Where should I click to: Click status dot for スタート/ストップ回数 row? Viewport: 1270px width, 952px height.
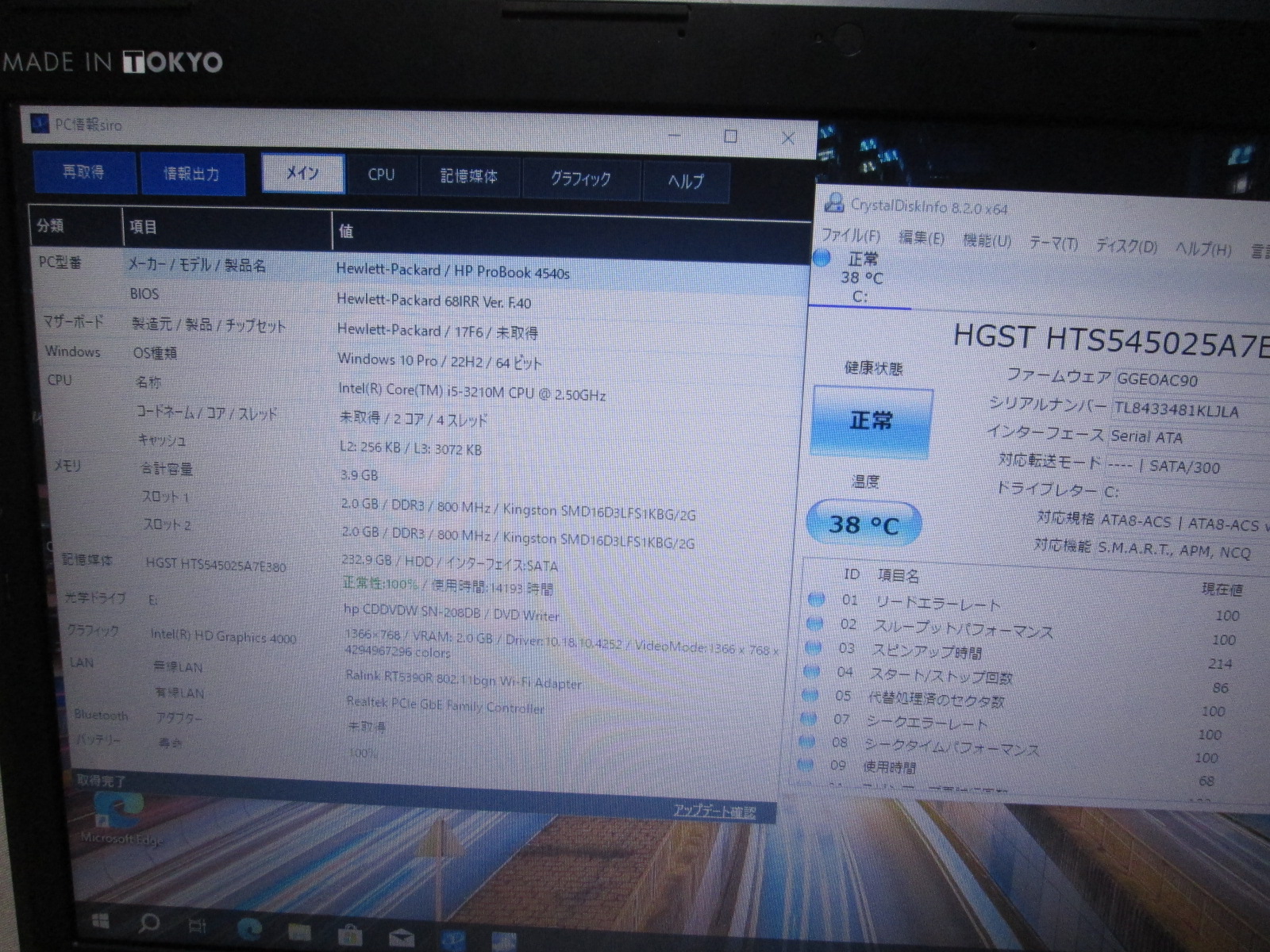click(810, 671)
